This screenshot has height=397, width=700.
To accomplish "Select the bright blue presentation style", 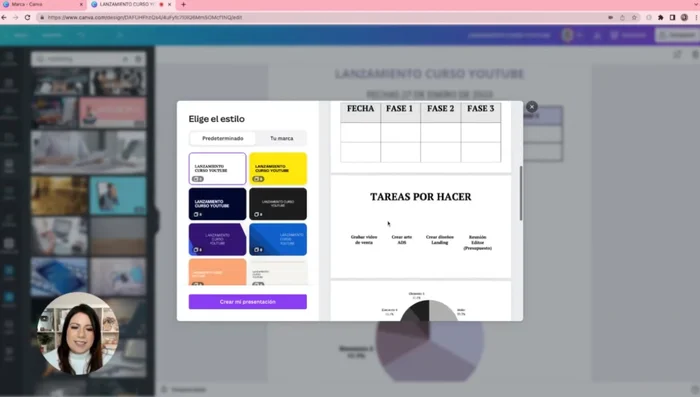I will pos(278,239).
